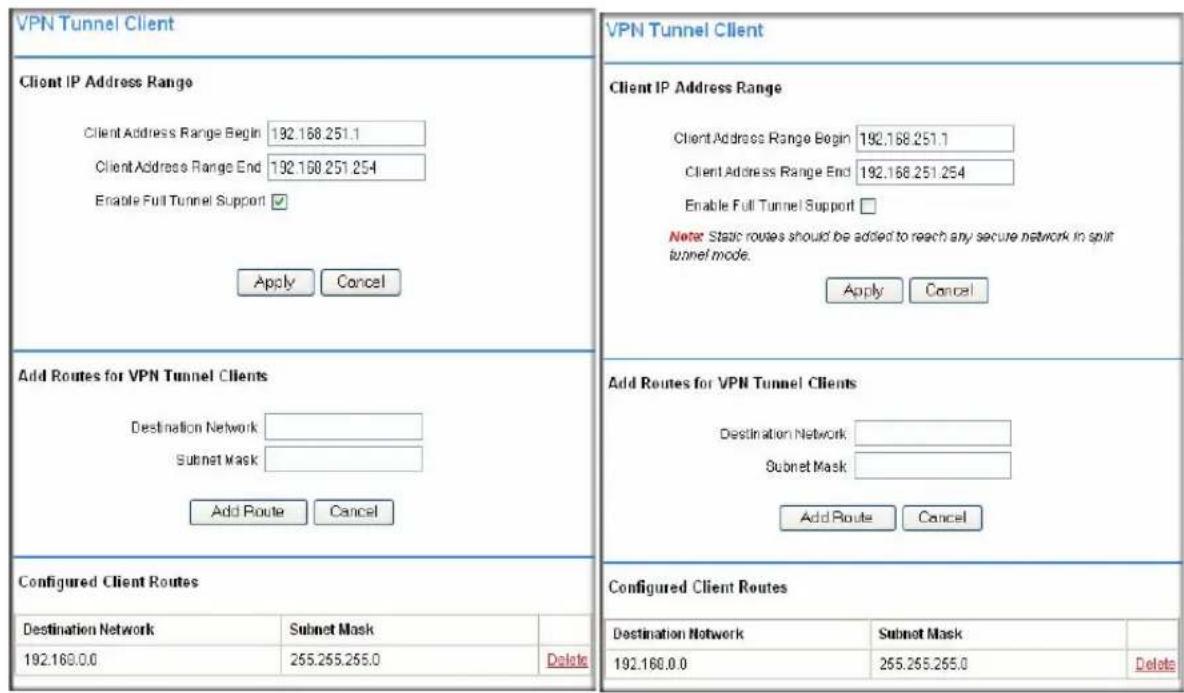
Task: Click Add Route button in left panel
Action: [x=248, y=512]
